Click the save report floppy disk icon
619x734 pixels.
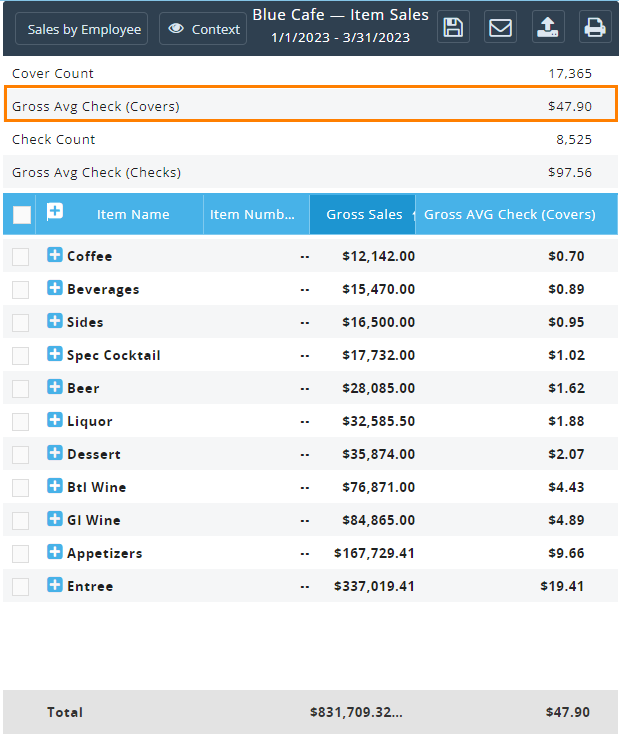(x=453, y=27)
